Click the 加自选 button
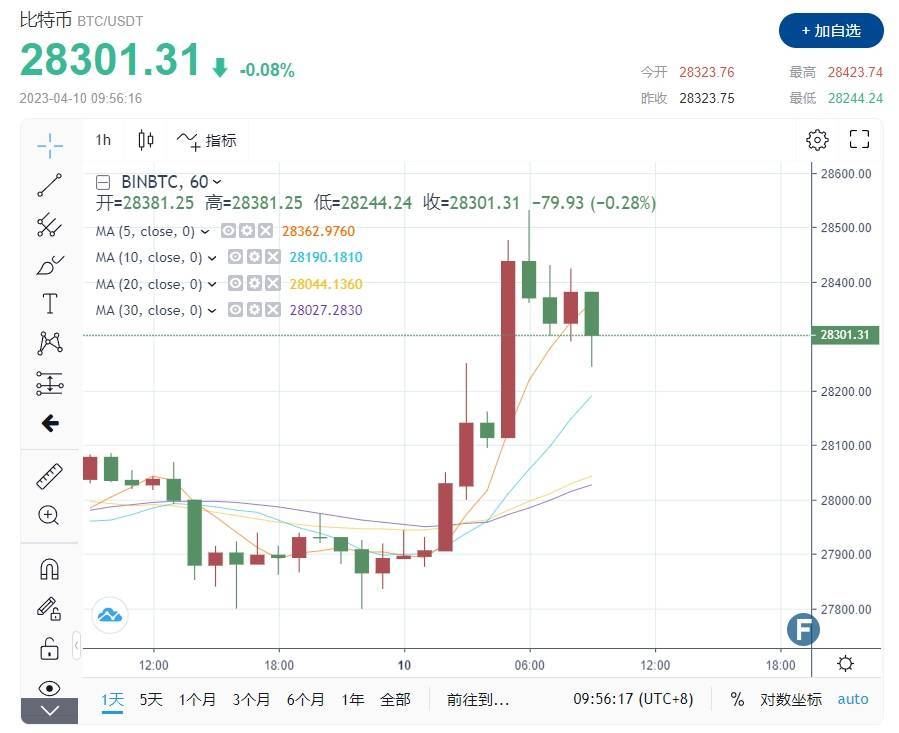The image size is (899, 733). [831, 31]
